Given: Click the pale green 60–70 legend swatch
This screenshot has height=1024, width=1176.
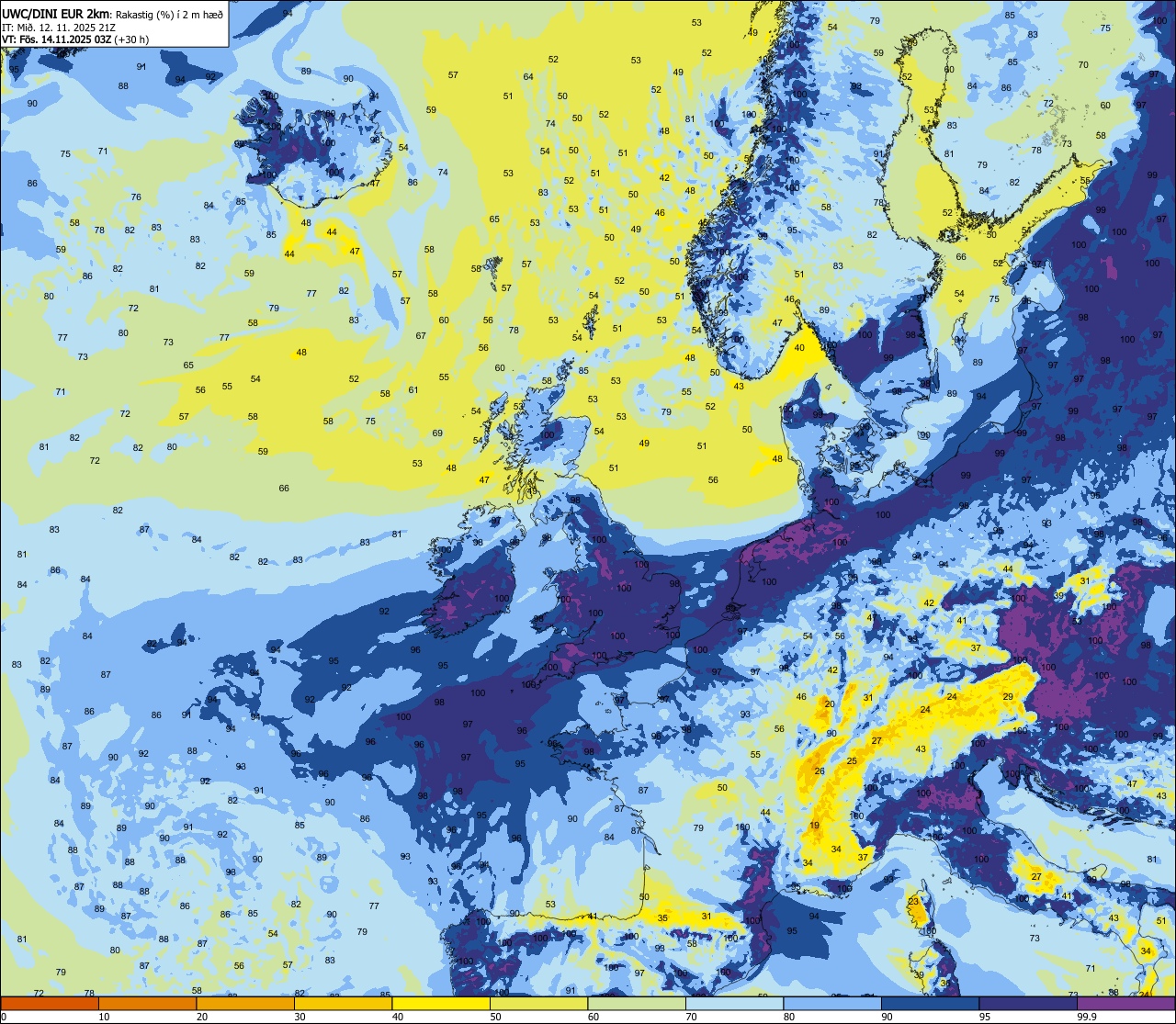Looking at the screenshot, I should click(x=637, y=1003).
